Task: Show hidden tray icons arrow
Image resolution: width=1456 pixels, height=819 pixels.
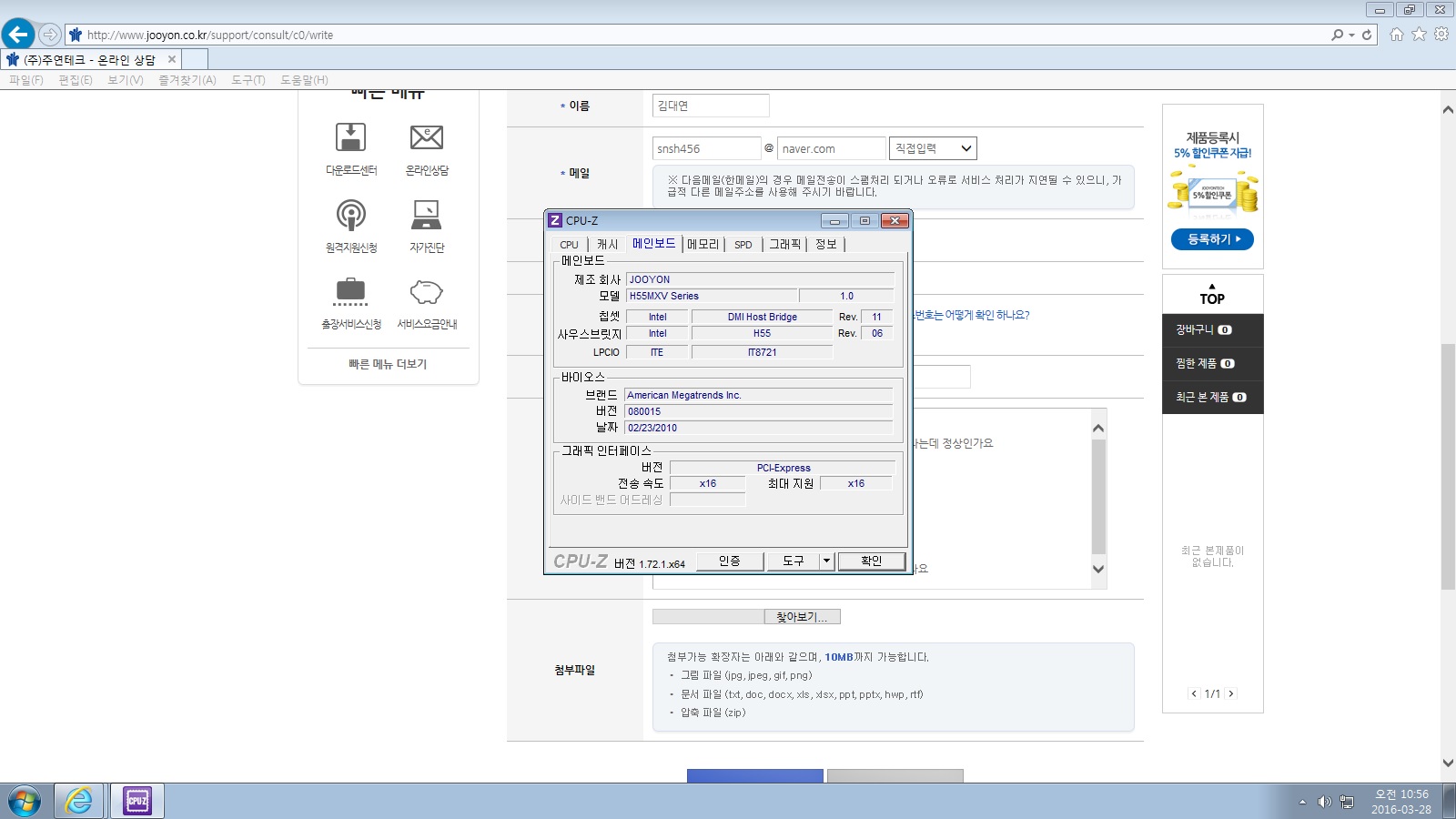Action: (x=1302, y=802)
